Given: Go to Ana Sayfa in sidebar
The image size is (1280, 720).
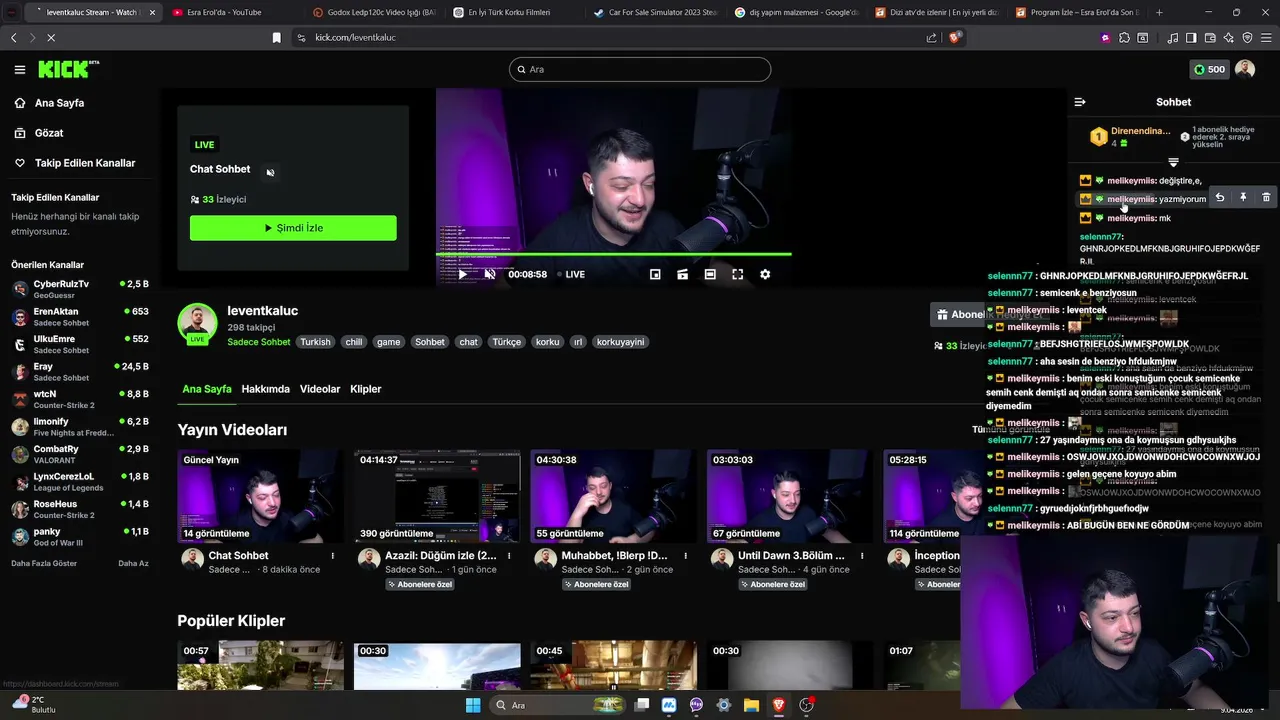Looking at the screenshot, I should coord(59,103).
